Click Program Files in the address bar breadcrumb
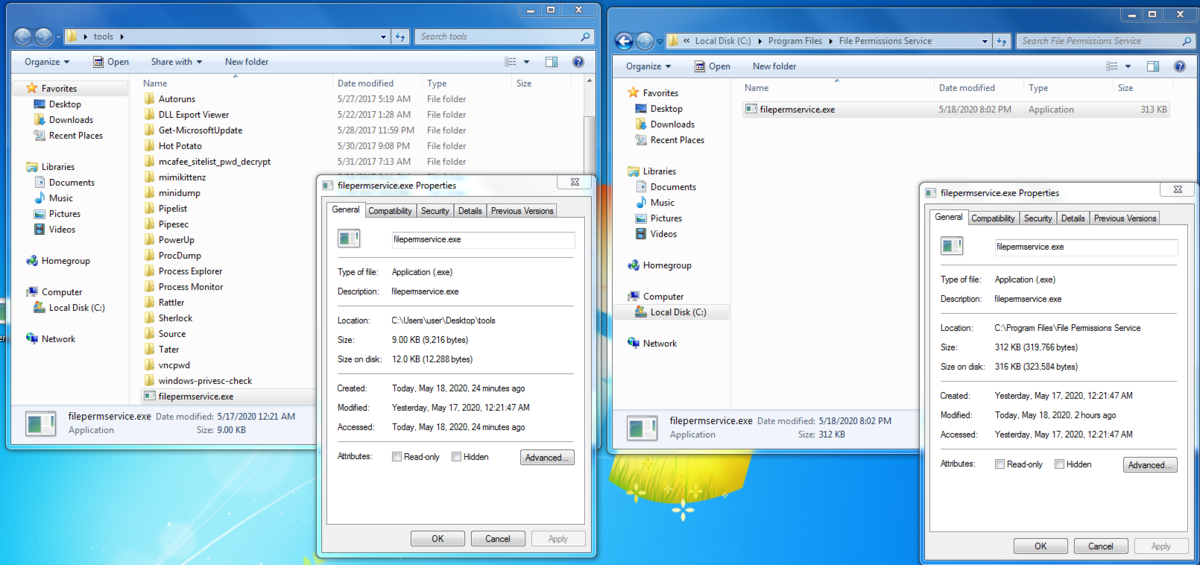 (x=795, y=41)
